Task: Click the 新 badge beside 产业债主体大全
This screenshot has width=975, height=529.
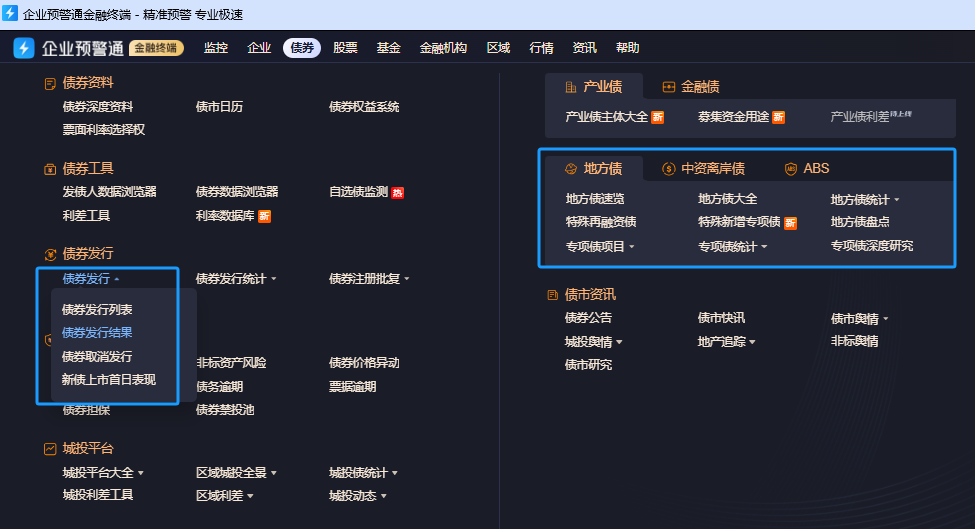Action: [657, 117]
